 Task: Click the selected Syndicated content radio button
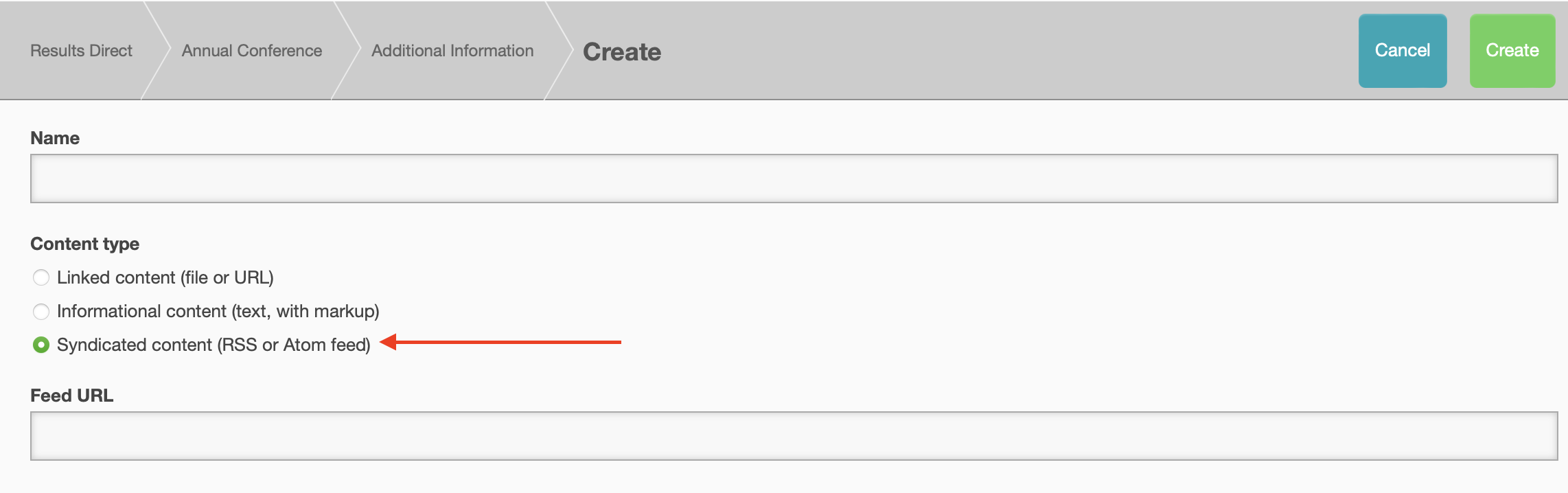(x=41, y=345)
